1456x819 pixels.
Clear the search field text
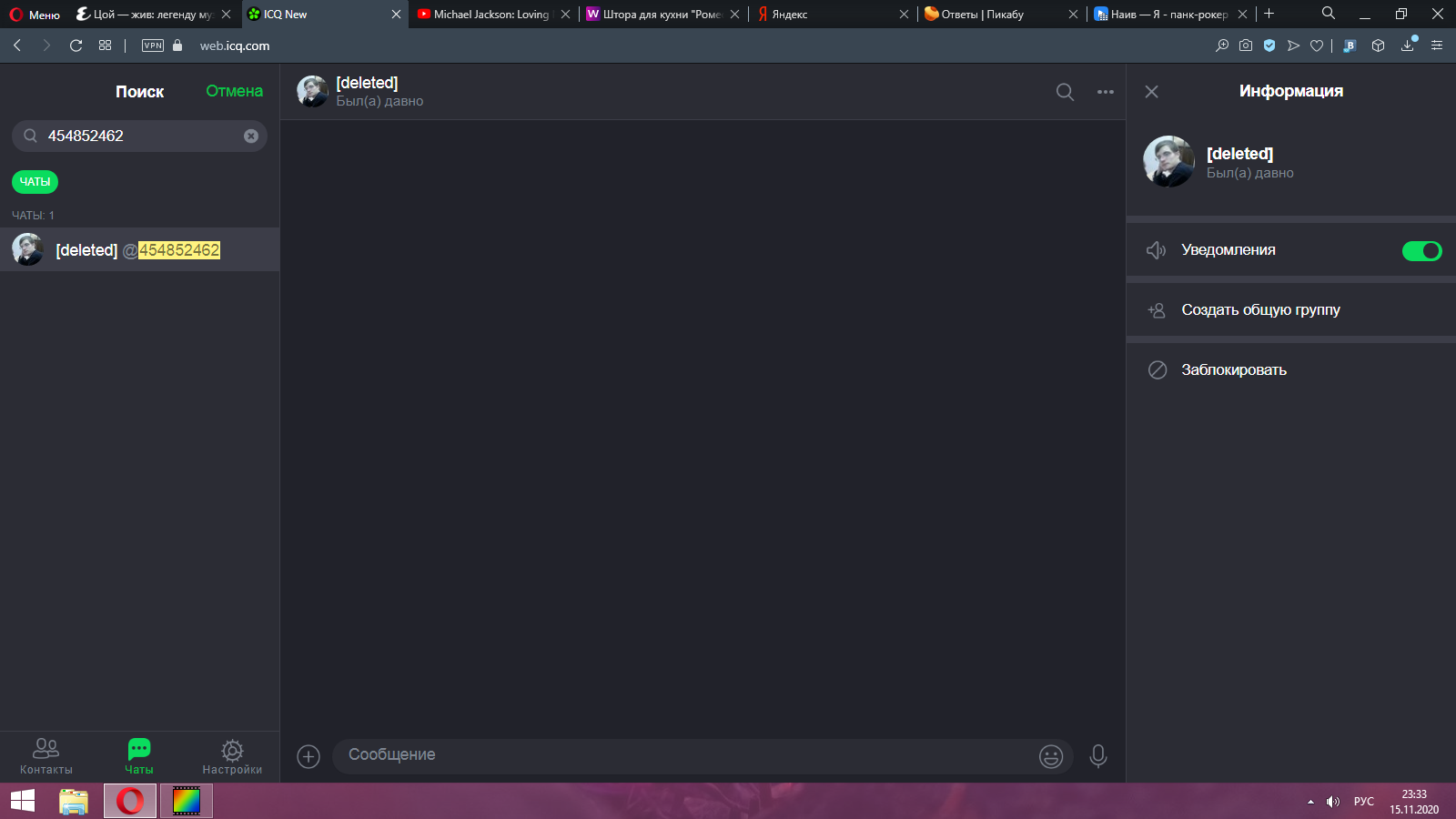click(251, 136)
